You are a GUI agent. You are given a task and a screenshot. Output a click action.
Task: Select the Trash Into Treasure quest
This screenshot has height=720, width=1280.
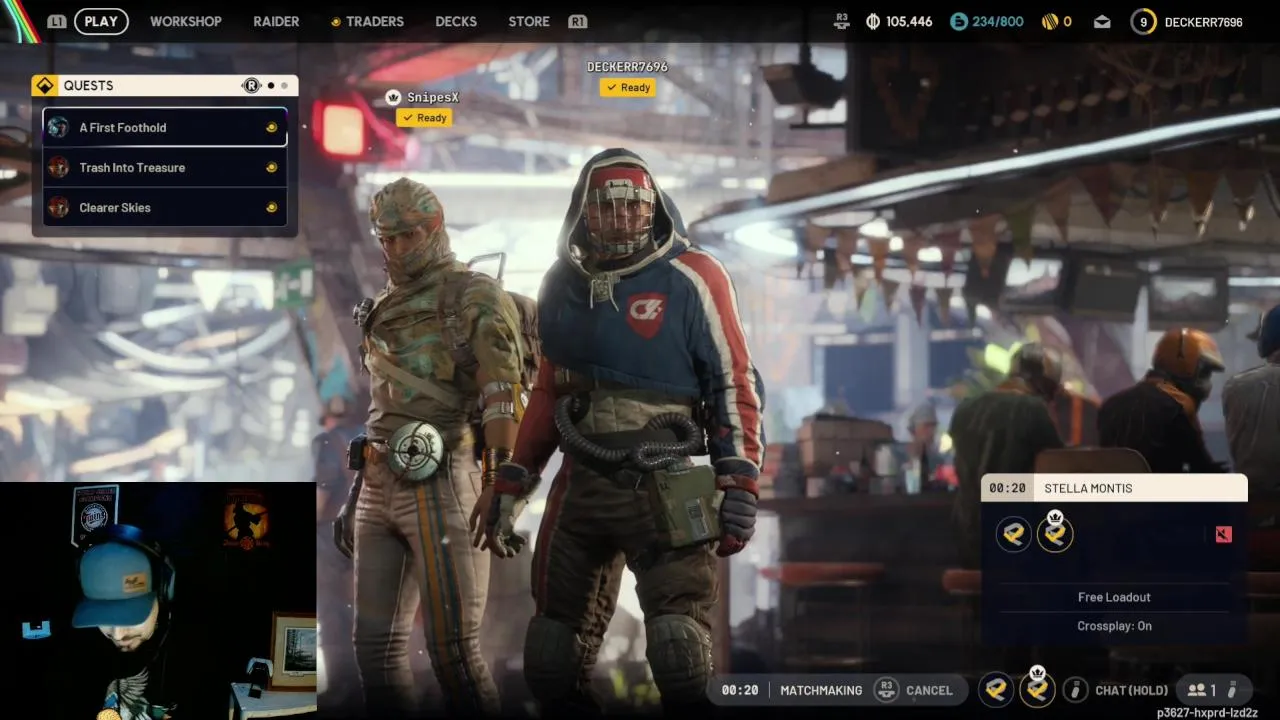(165, 167)
